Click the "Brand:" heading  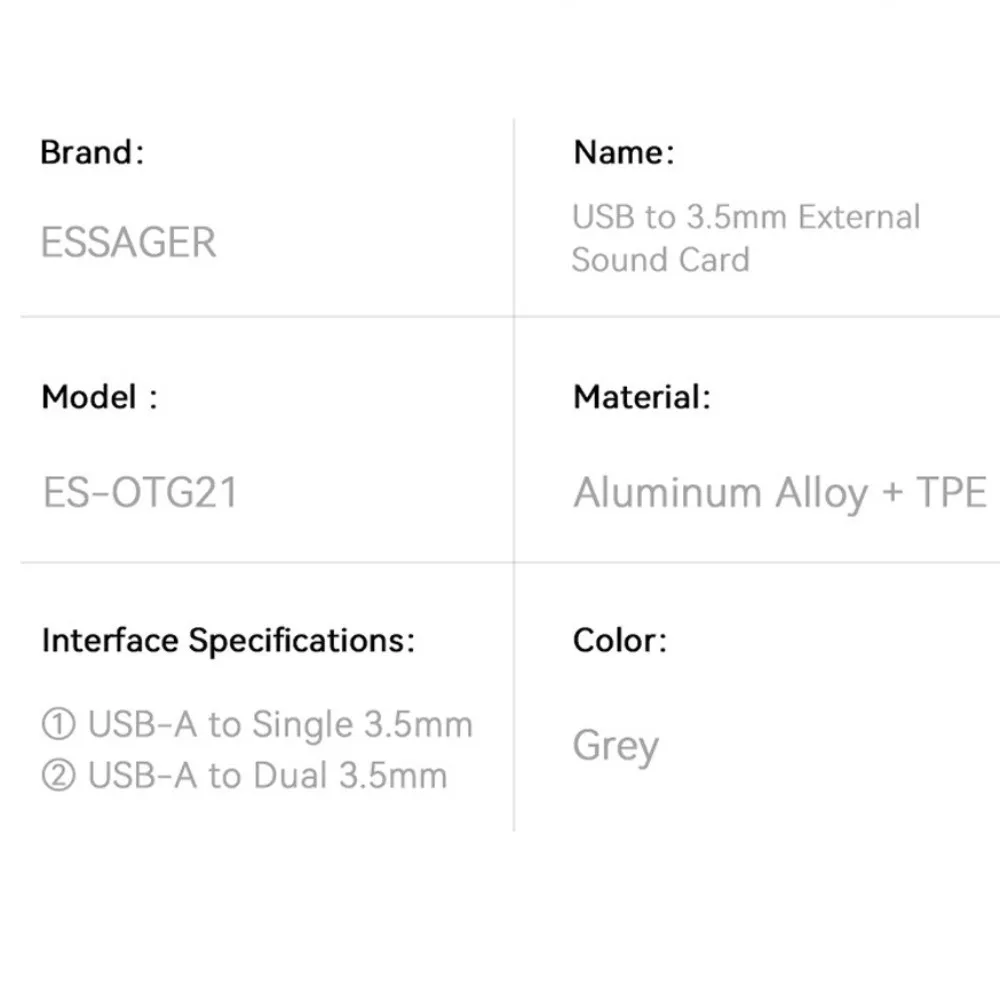point(92,153)
